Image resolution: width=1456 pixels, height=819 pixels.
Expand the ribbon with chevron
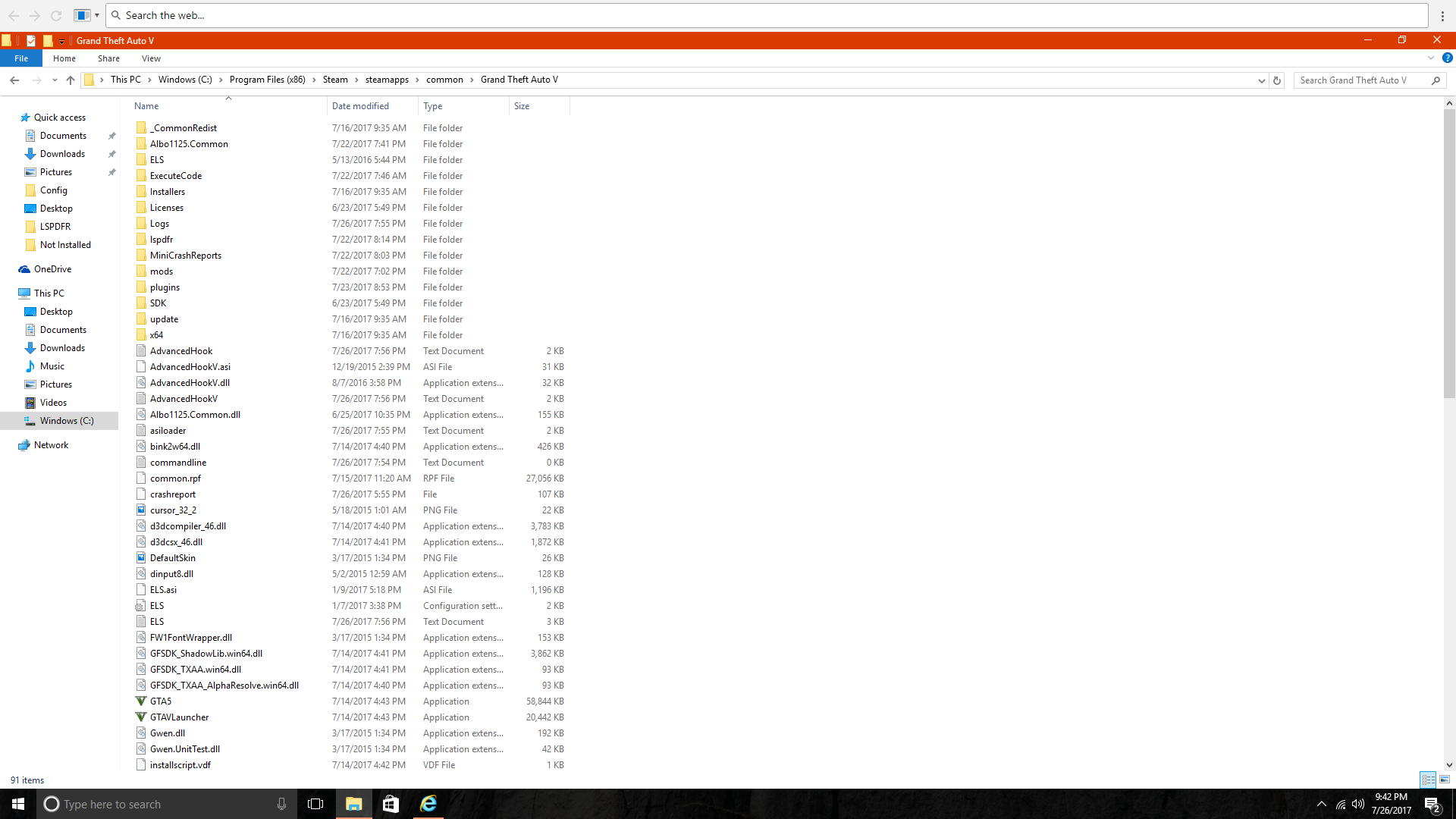tap(1430, 58)
